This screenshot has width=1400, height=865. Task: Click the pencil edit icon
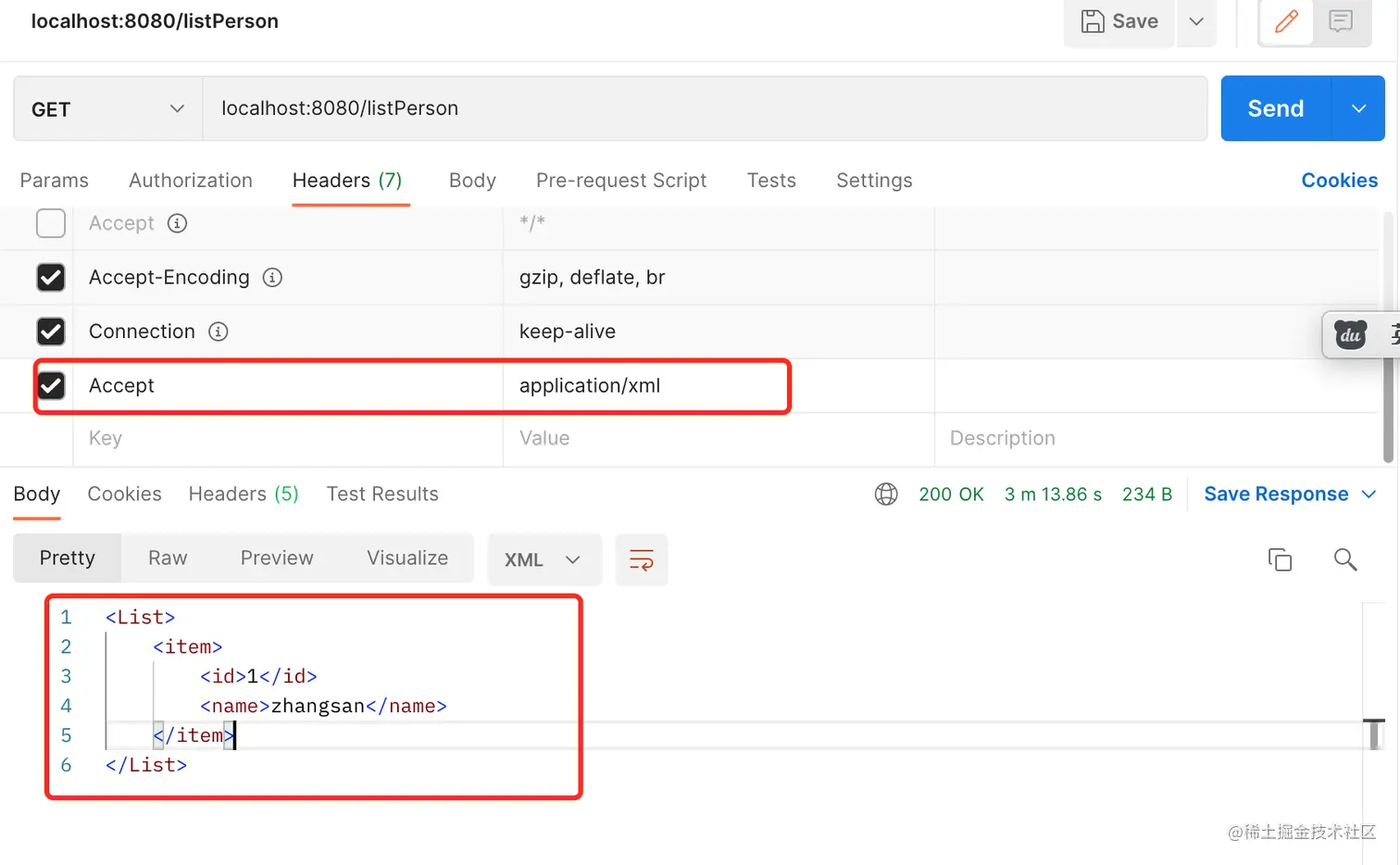(x=1286, y=21)
